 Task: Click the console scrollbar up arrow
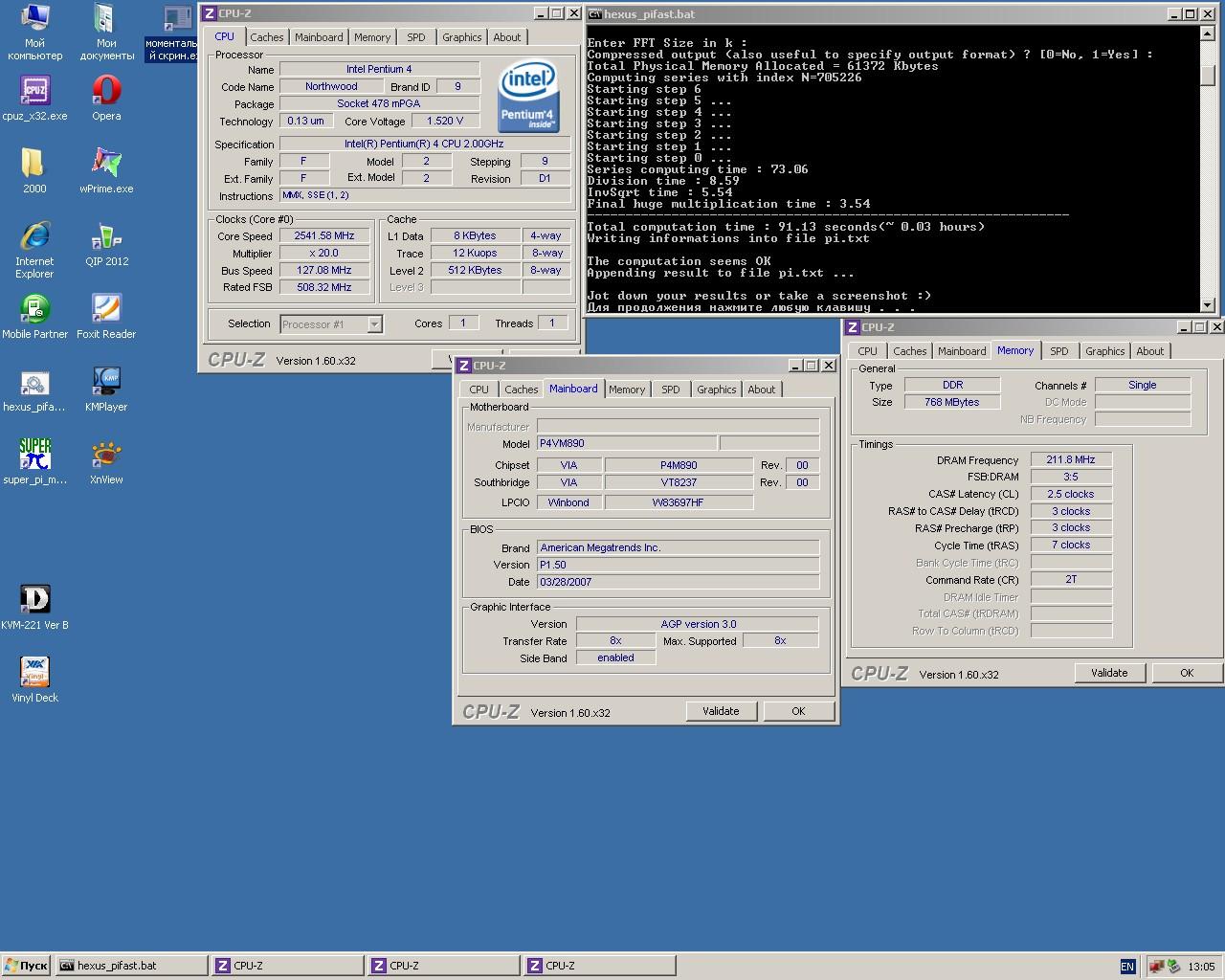pyautogui.click(x=1208, y=33)
